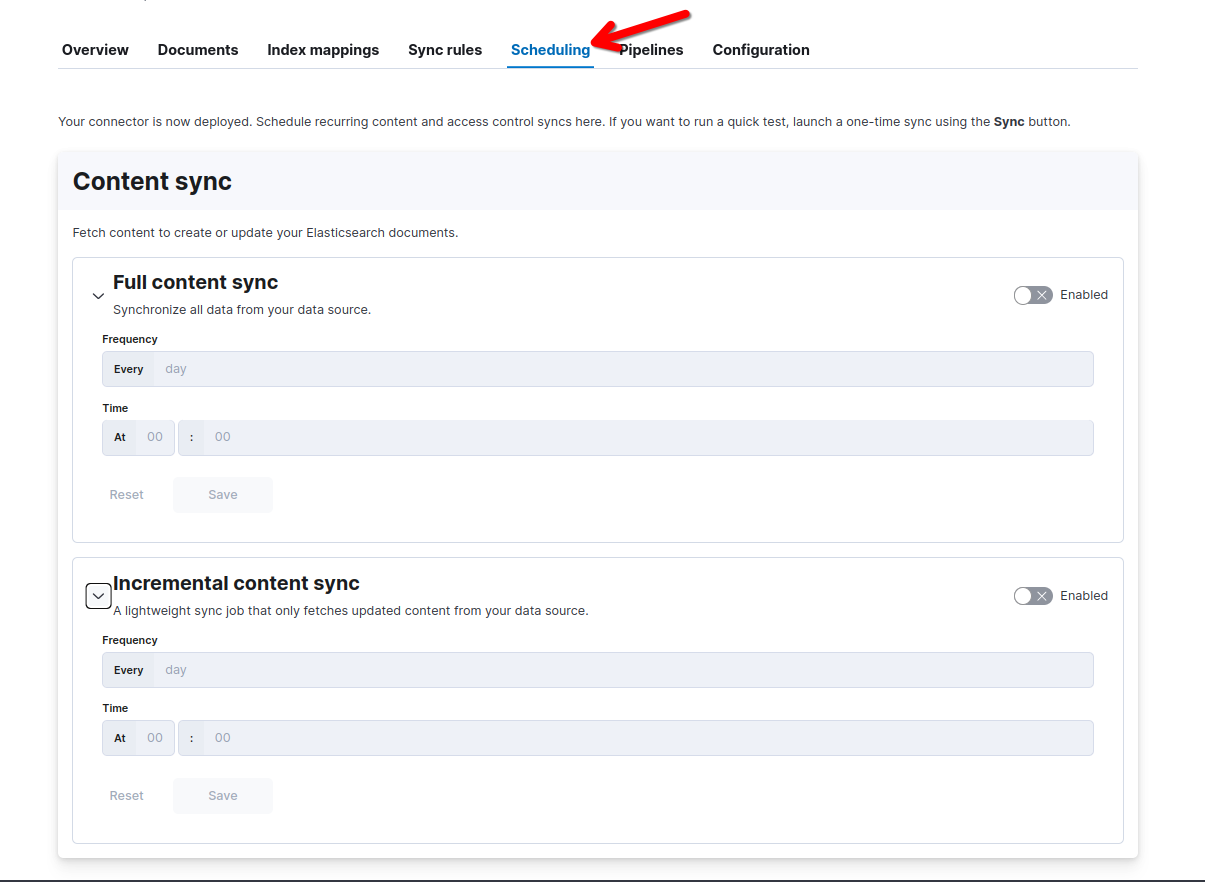This screenshot has width=1205, height=882.
Task: Reset the Full content sync schedule
Action: (x=126, y=494)
